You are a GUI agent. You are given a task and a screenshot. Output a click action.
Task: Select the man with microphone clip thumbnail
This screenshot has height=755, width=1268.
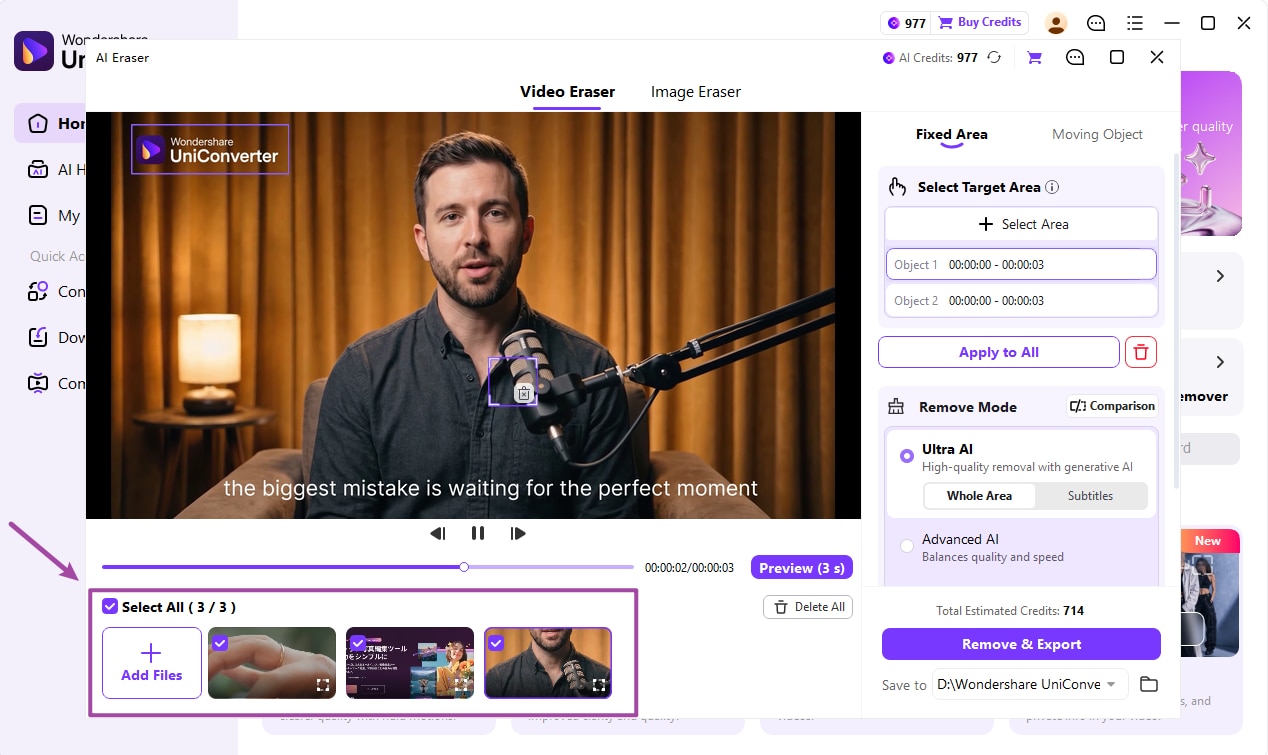(x=548, y=662)
